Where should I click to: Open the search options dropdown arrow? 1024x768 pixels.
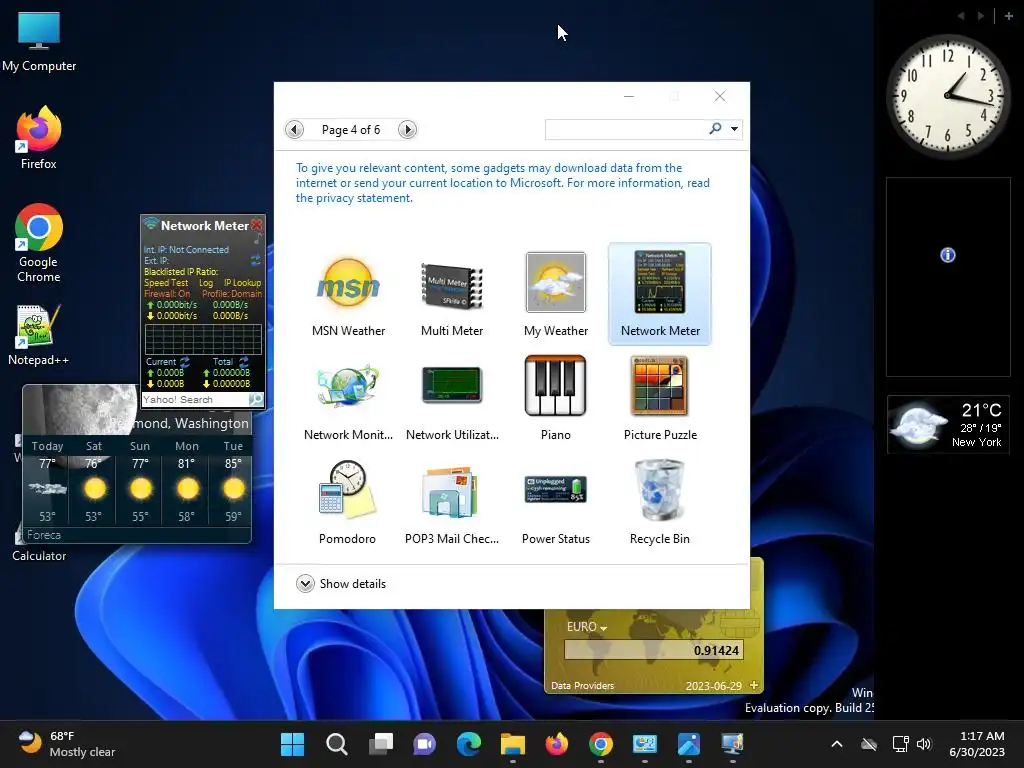[x=735, y=129]
